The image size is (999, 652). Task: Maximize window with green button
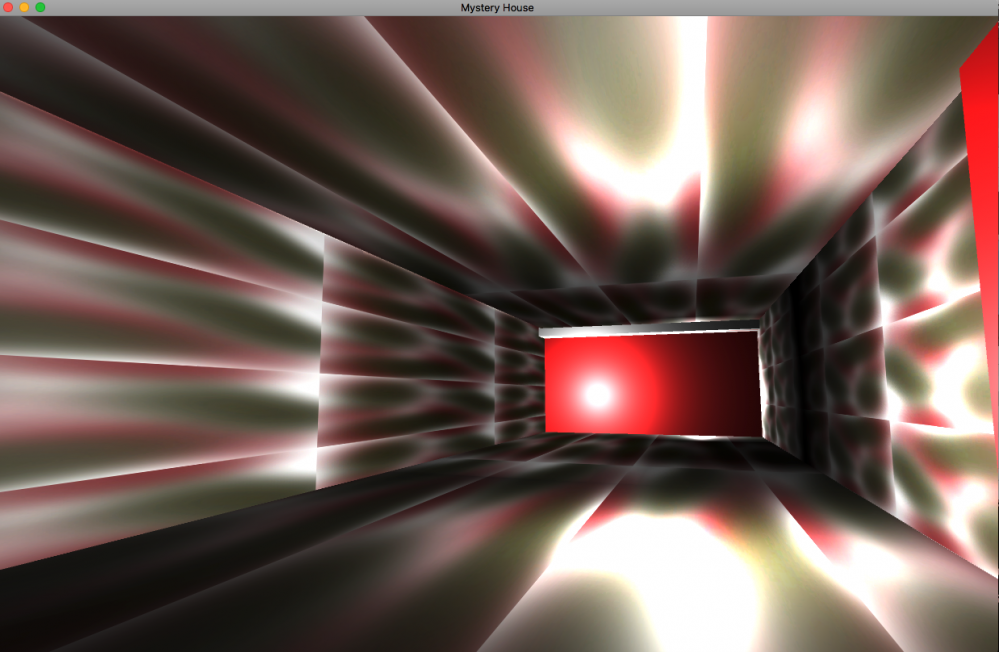[x=40, y=7]
